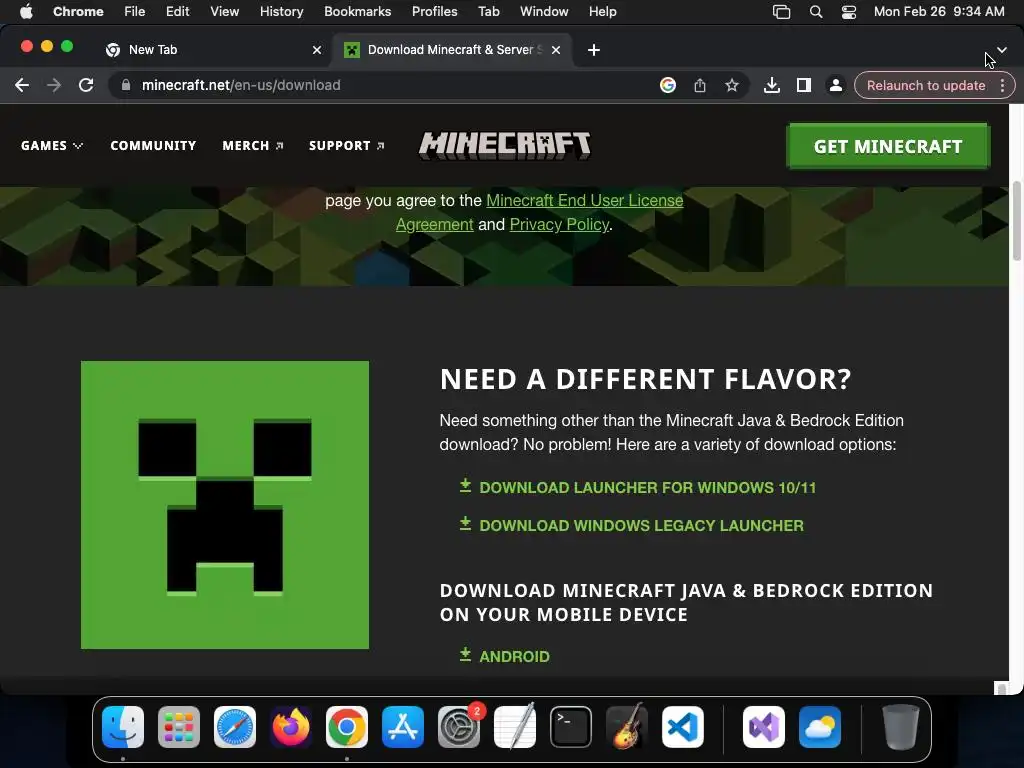The image size is (1024, 768).
Task: Toggle the Chrome side panel icon
Action: 804,85
